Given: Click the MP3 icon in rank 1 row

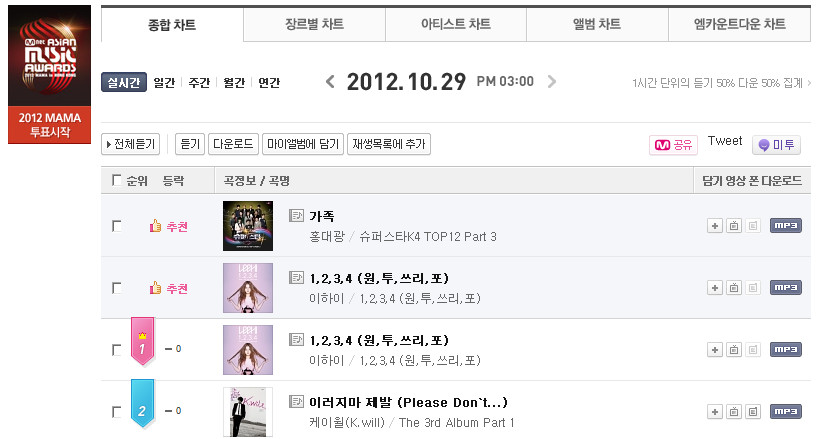Looking at the screenshot, I should [785, 350].
